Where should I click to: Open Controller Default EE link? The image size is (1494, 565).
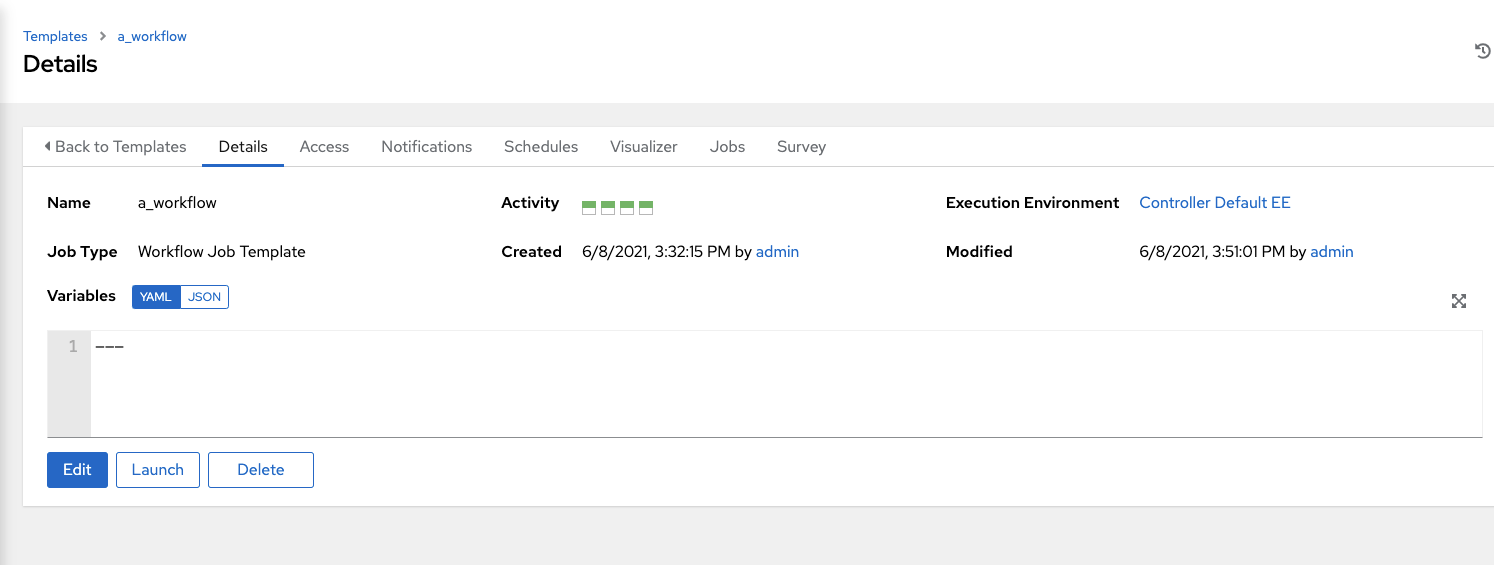[x=1215, y=202]
